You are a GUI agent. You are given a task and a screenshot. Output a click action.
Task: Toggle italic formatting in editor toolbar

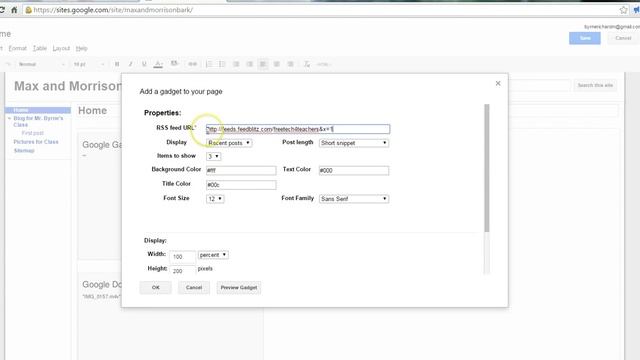click(x=130, y=64)
